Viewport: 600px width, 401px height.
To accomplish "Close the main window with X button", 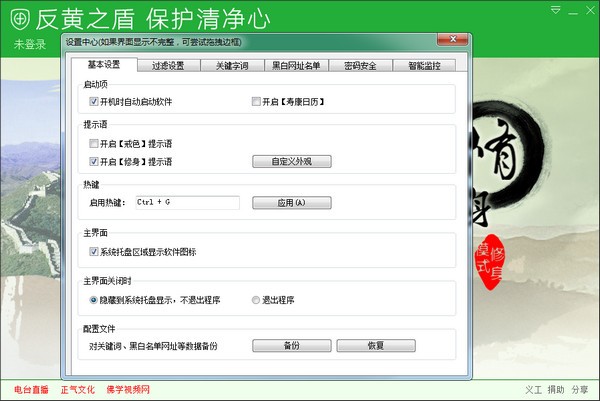I will [x=589, y=8].
